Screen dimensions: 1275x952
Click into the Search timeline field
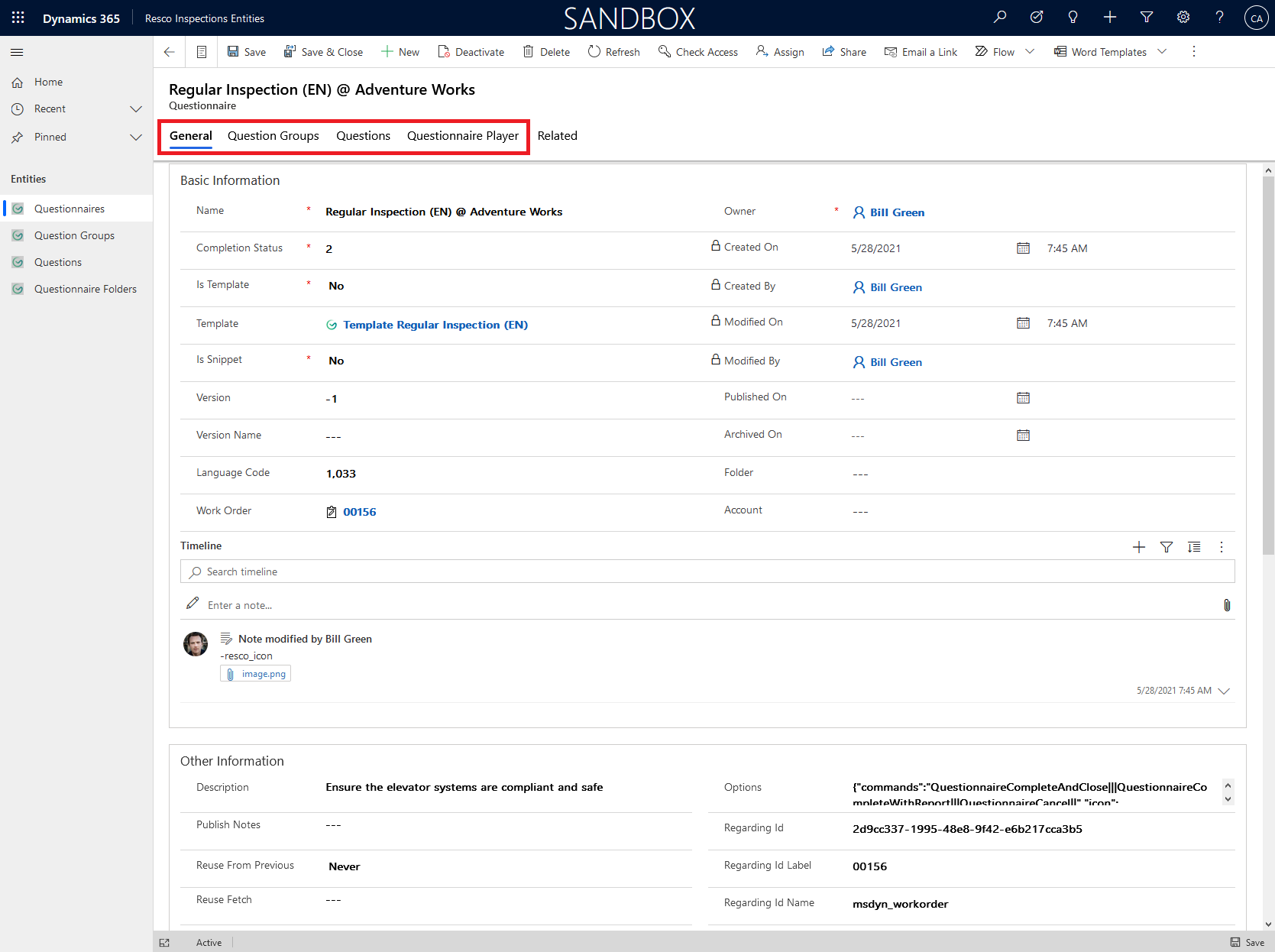coord(707,572)
